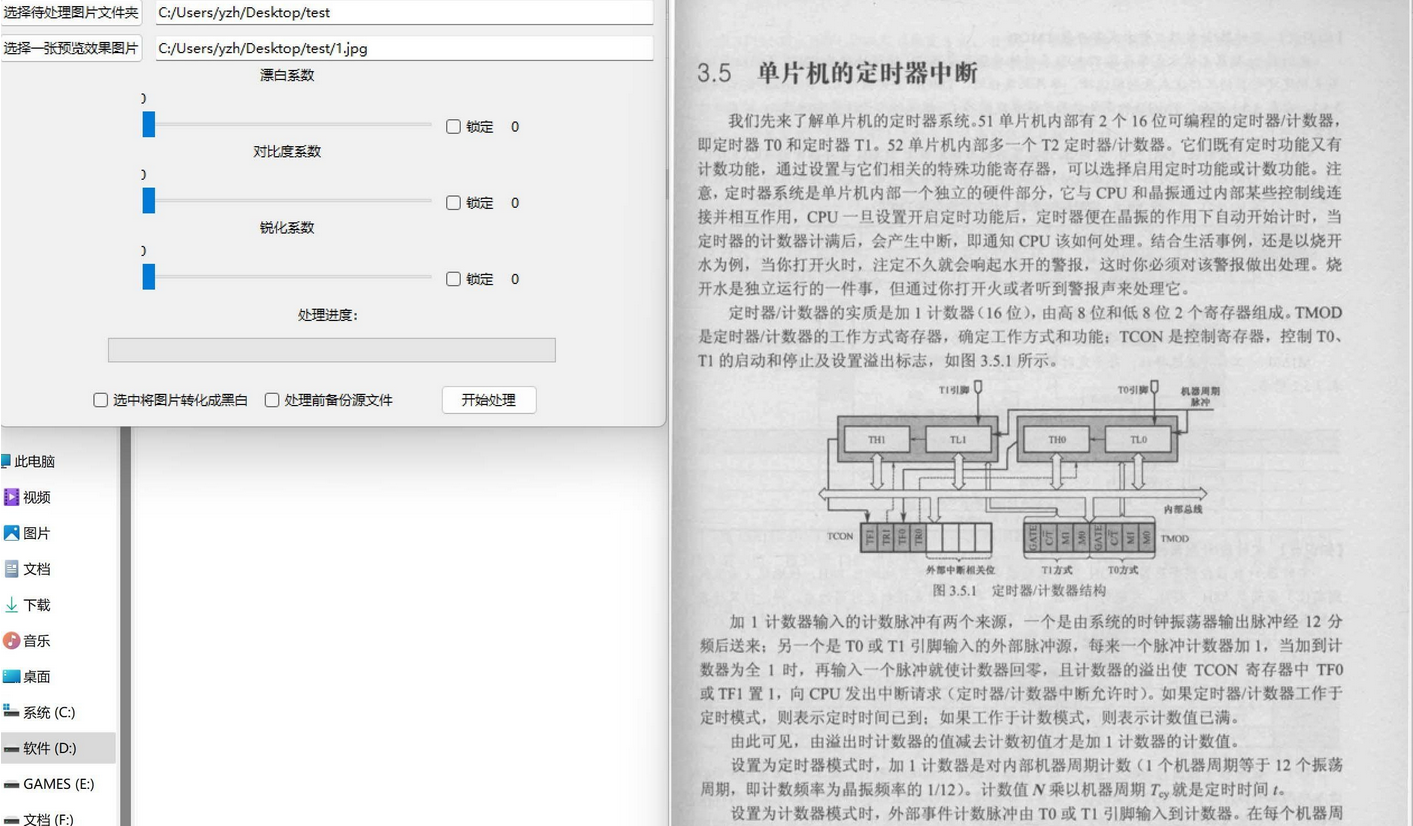
Task: Click the GAMES (E:) drive icon
Action: pyautogui.click(x=11, y=785)
